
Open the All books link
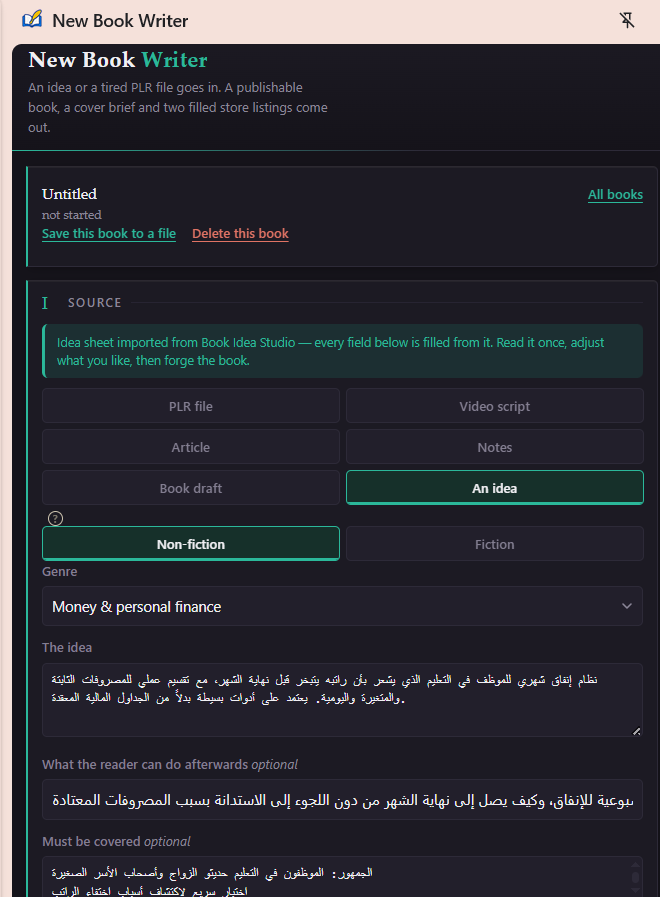point(615,195)
